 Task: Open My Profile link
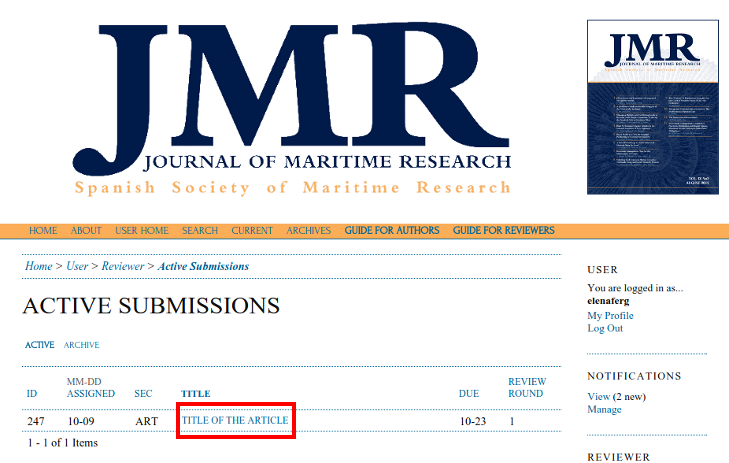click(x=610, y=316)
